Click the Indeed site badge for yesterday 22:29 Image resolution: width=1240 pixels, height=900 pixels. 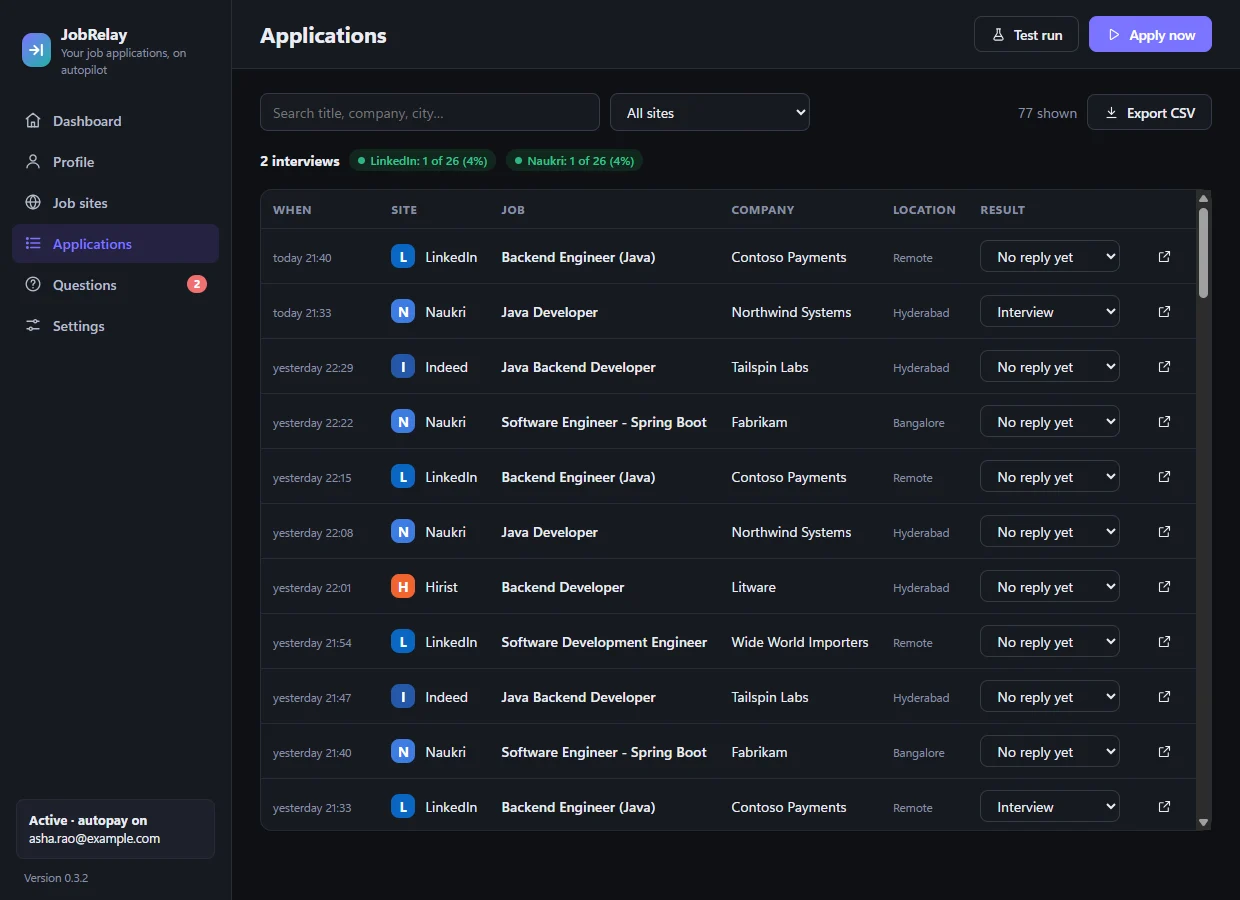[403, 367]
